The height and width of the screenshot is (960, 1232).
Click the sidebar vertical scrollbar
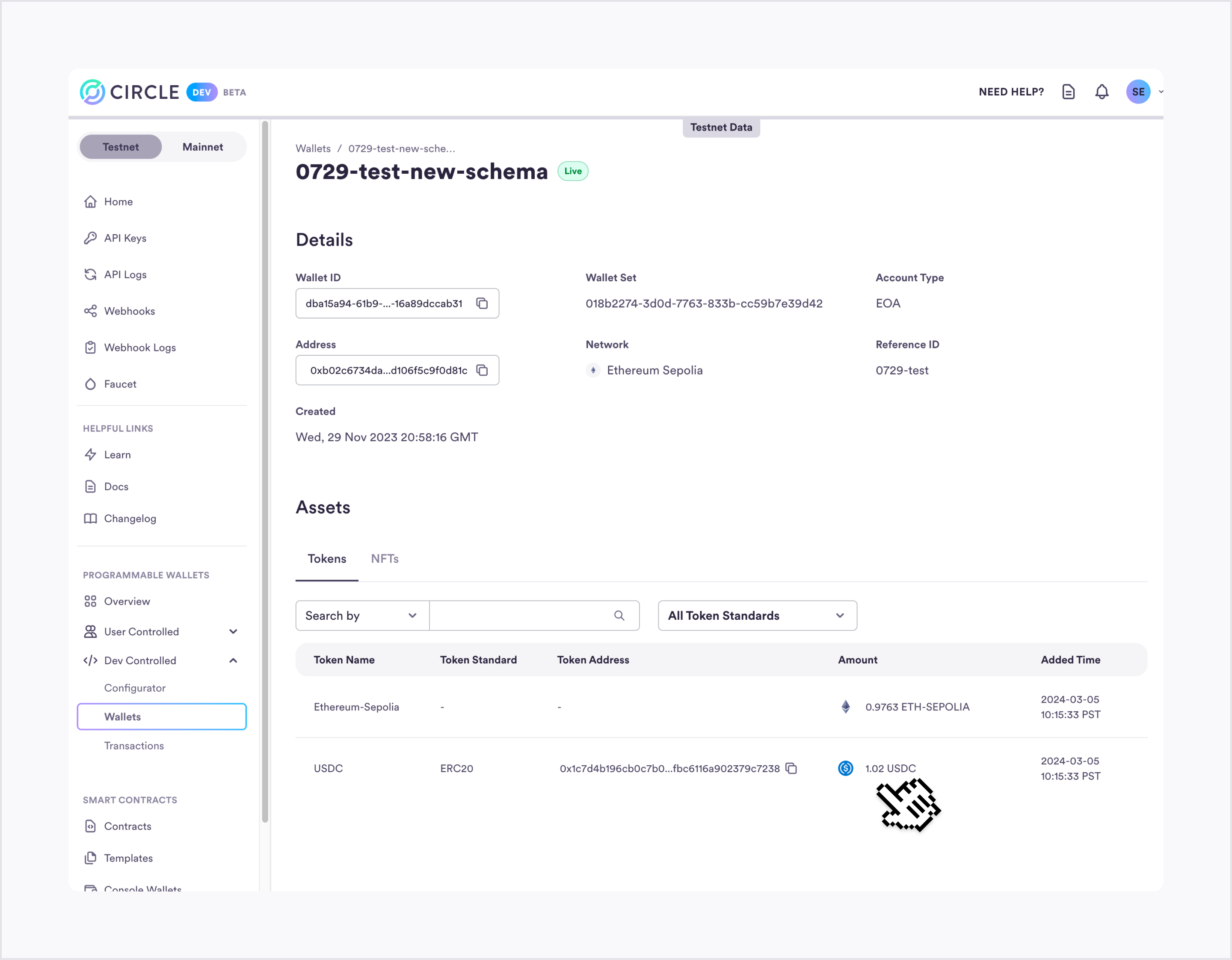(x=265, y=471)
